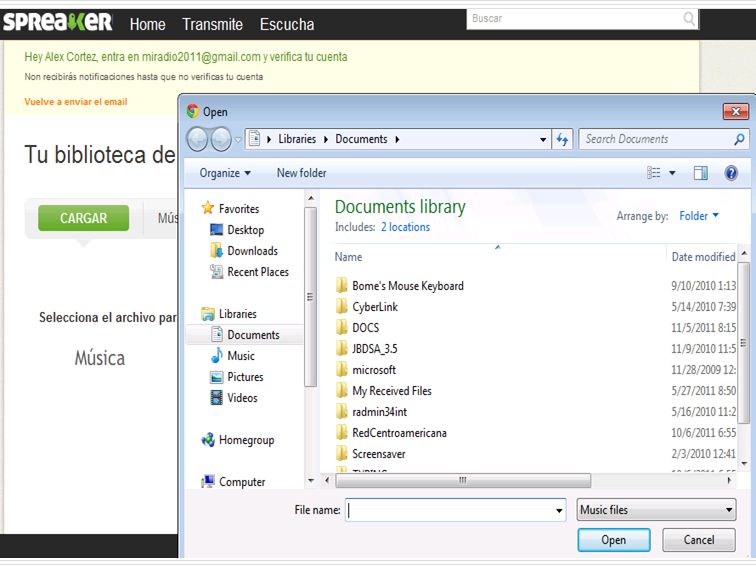Open Home in Spreaker navigation
The width and height of the screenshot is (756, 567).
click(148, 24)
